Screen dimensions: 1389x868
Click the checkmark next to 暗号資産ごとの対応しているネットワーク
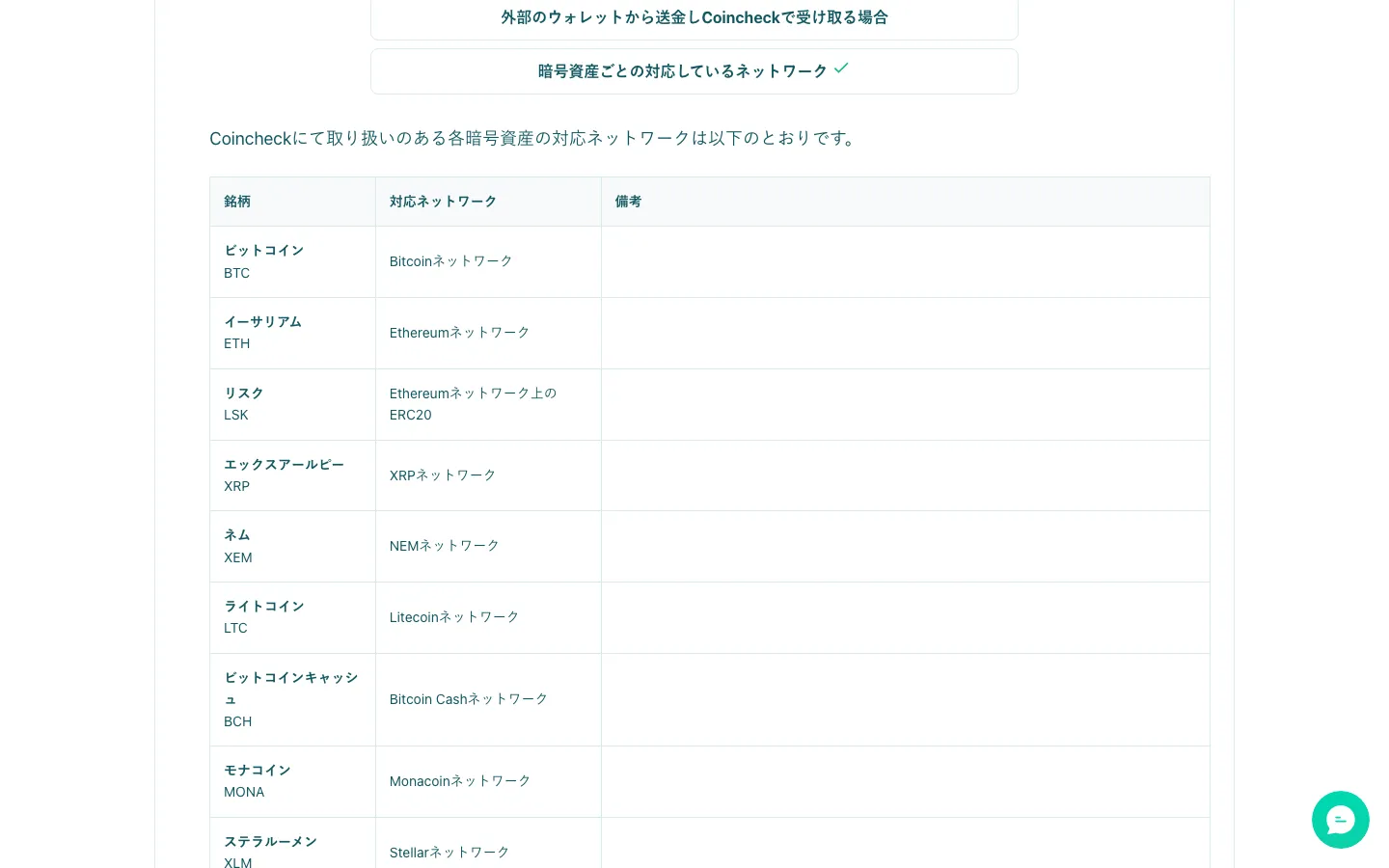(841, 68)
